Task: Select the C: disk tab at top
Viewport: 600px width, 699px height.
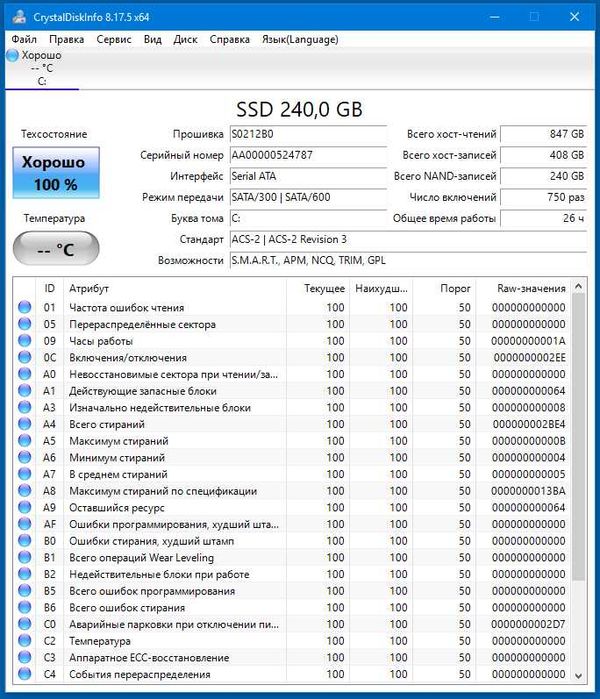Action: tap(42, 68)
